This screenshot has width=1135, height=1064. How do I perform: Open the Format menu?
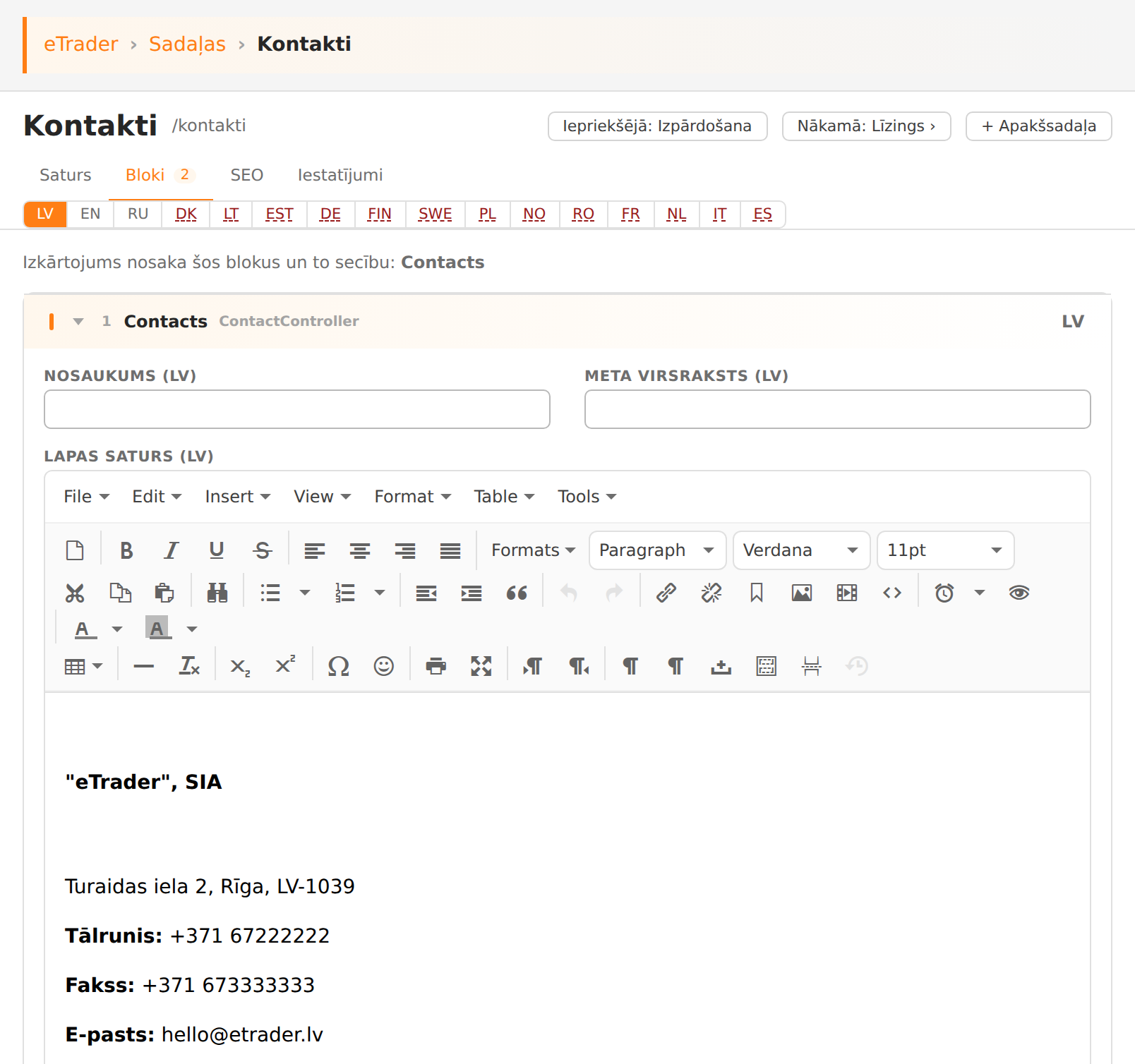pyautogui.click(x=413, y=497)
